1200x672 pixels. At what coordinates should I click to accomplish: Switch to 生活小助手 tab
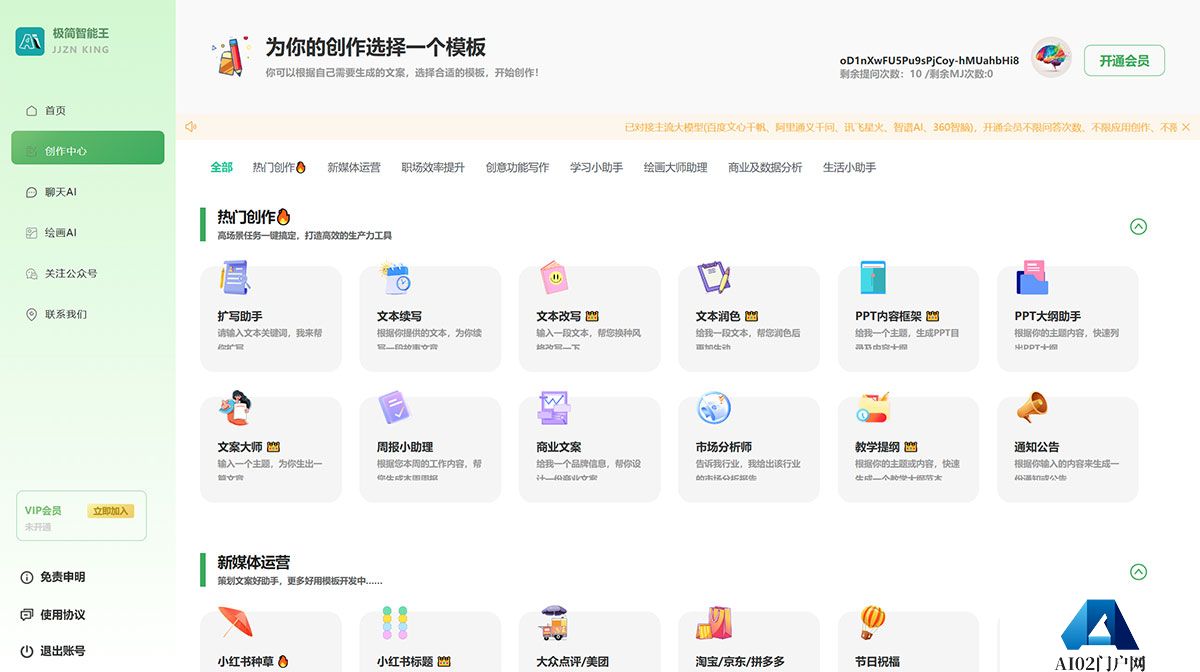click(849, 168)
